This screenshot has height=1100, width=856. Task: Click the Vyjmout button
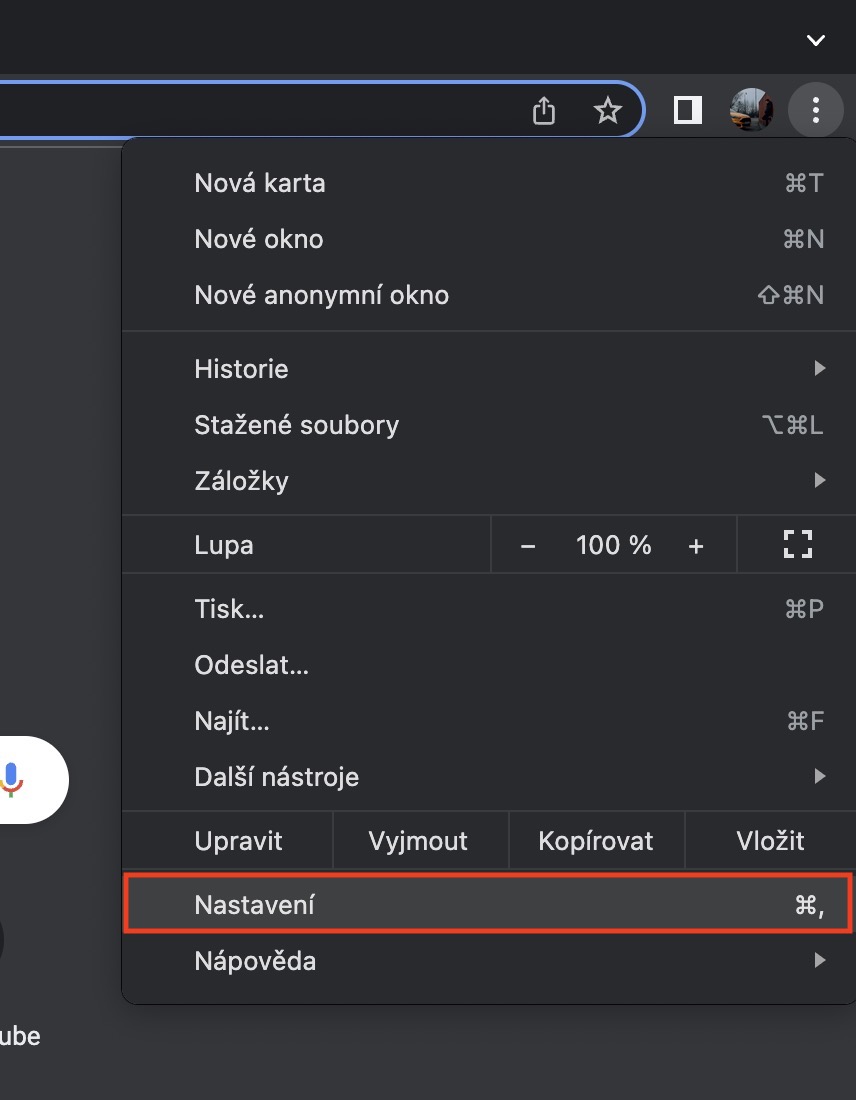[418, 841]
